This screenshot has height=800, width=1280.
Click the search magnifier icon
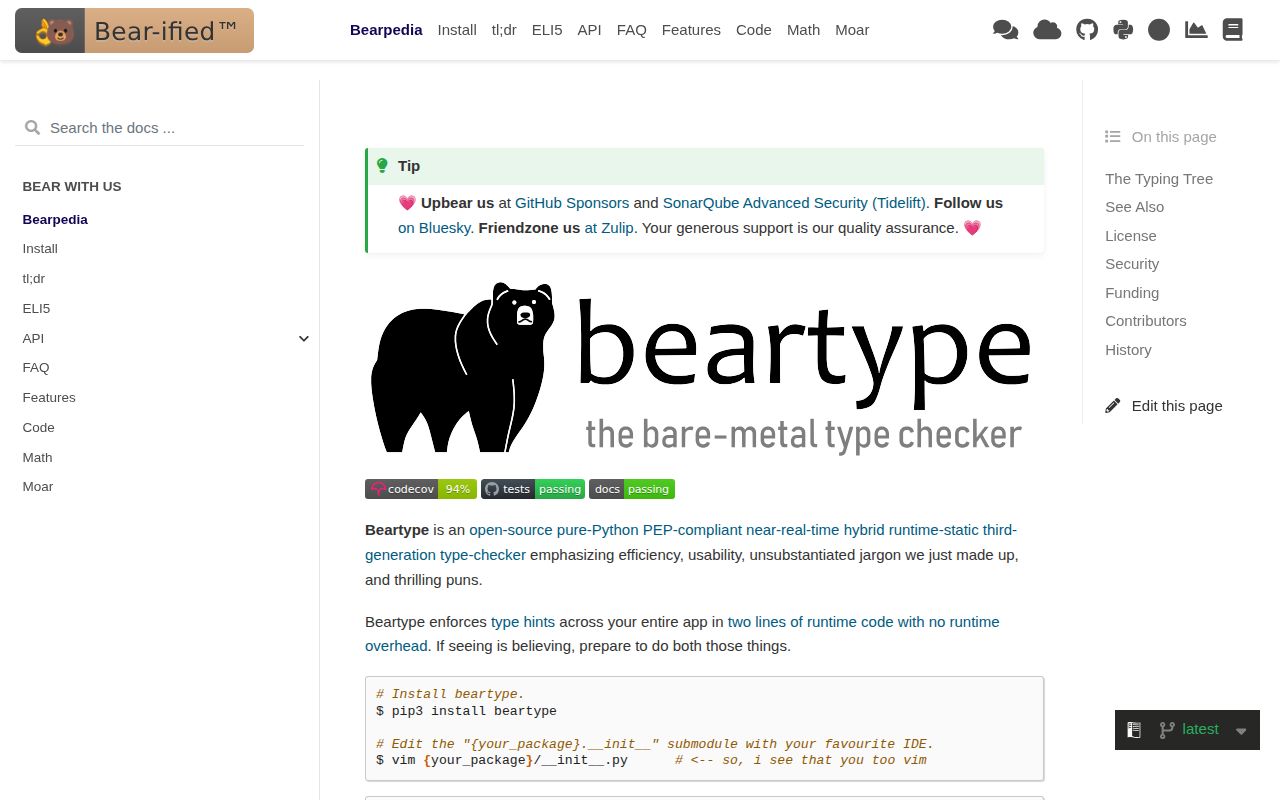click(32, 127)
